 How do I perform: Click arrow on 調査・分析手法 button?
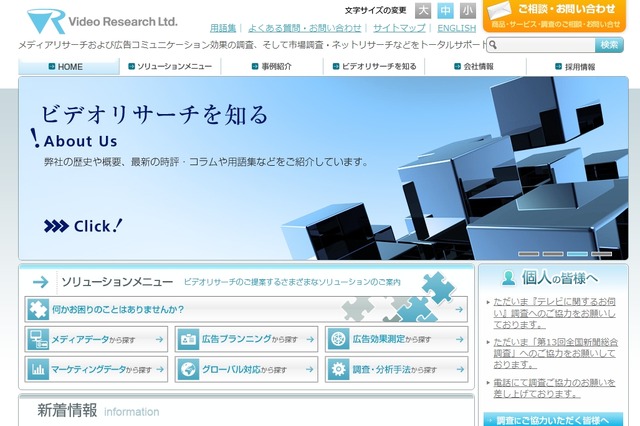click(460, 369)
